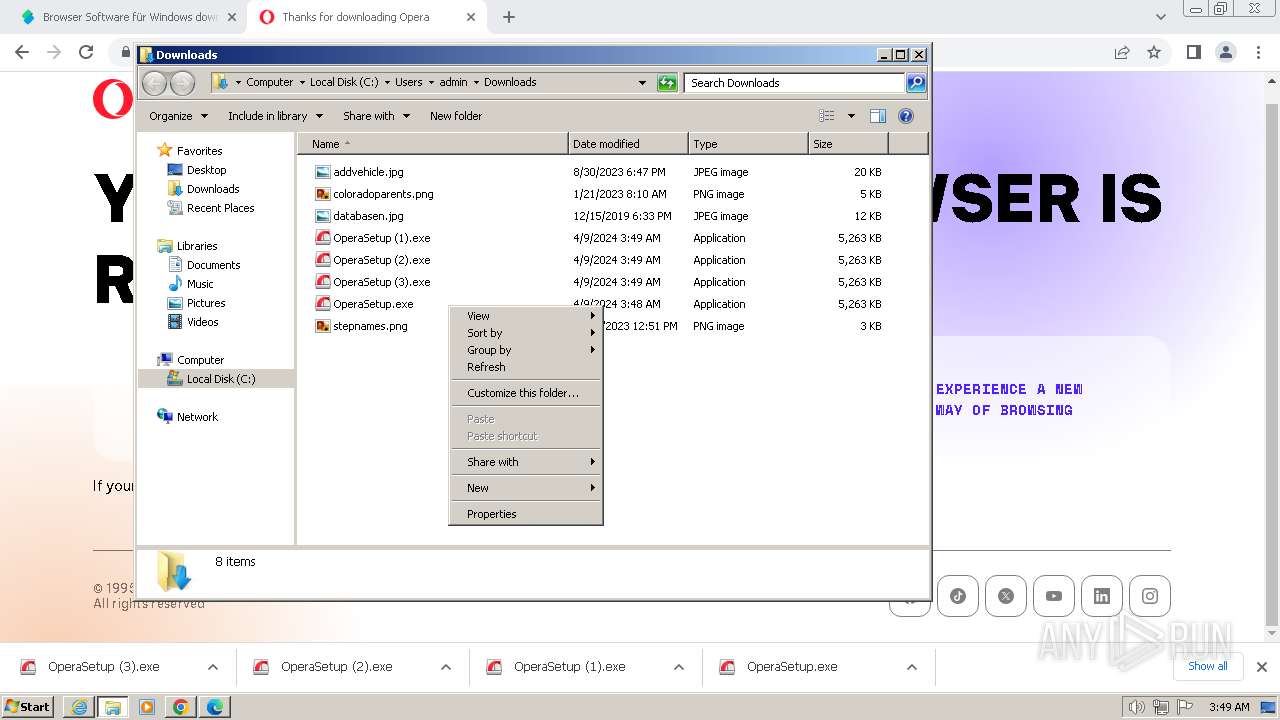
Task: Open Chrome profile avatar icon
Action: 1225,52
